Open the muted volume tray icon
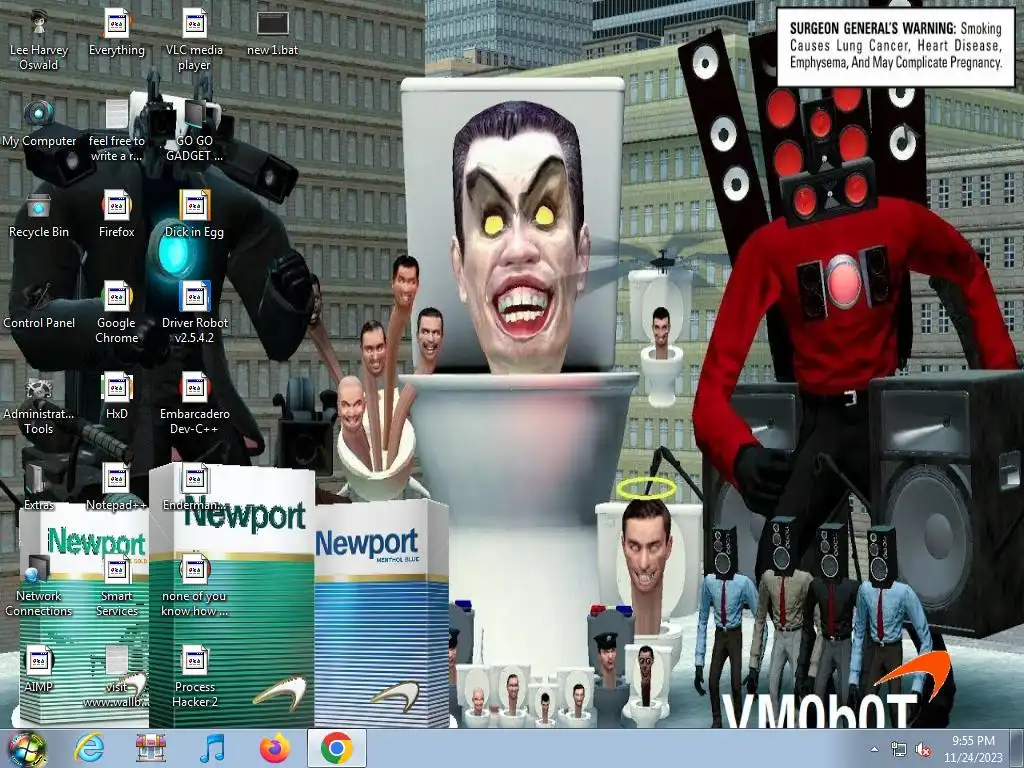The width and height of the screenshot is (1024, 768). pyautogui.click(x=923, y=750)
